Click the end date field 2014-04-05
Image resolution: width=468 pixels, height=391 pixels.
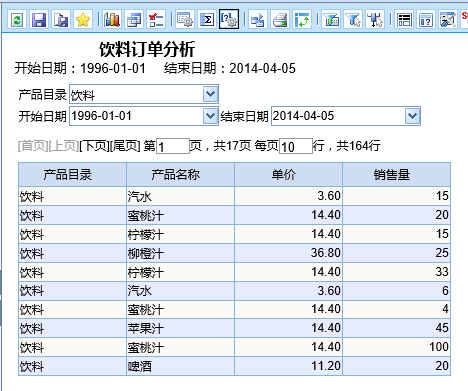click(x=346, y=116)
